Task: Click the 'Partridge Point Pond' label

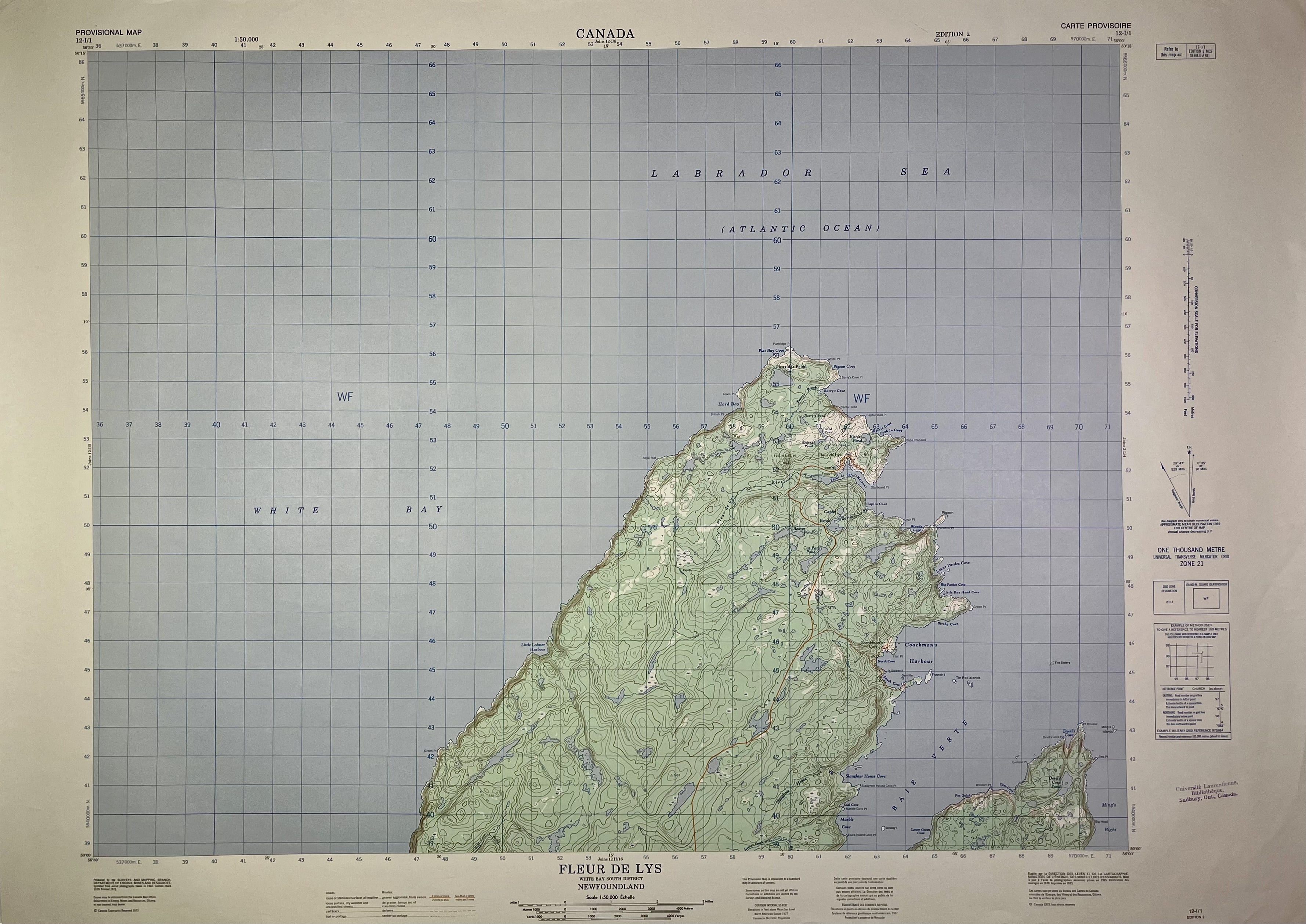Action: [x=791, y=369]
